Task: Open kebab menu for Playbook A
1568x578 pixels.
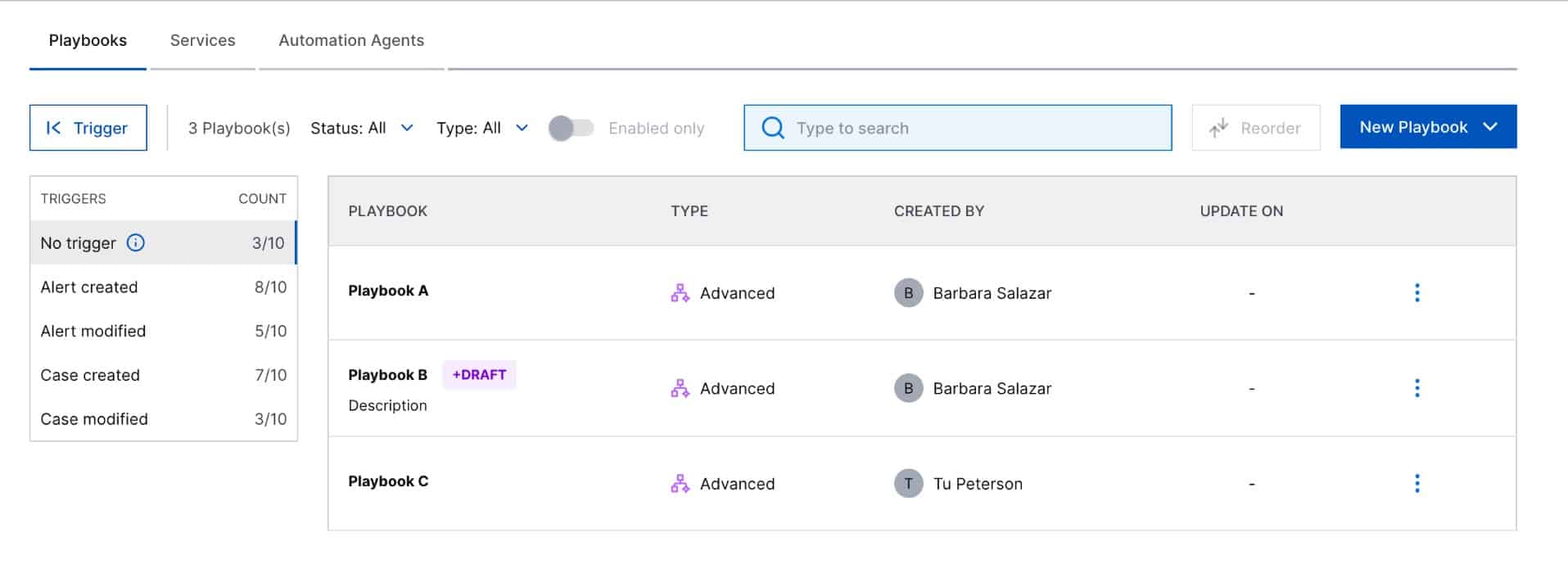Action: (1417, 293)
